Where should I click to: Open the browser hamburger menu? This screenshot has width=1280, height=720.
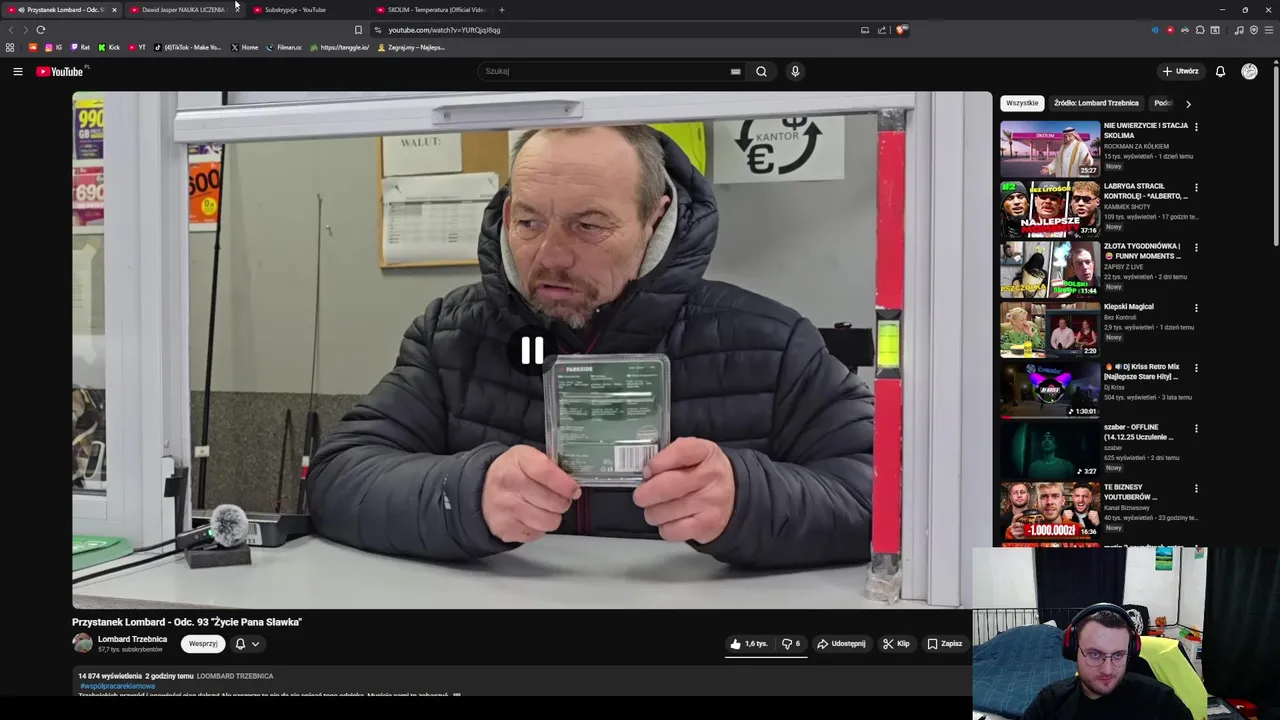coord(1268,30)
